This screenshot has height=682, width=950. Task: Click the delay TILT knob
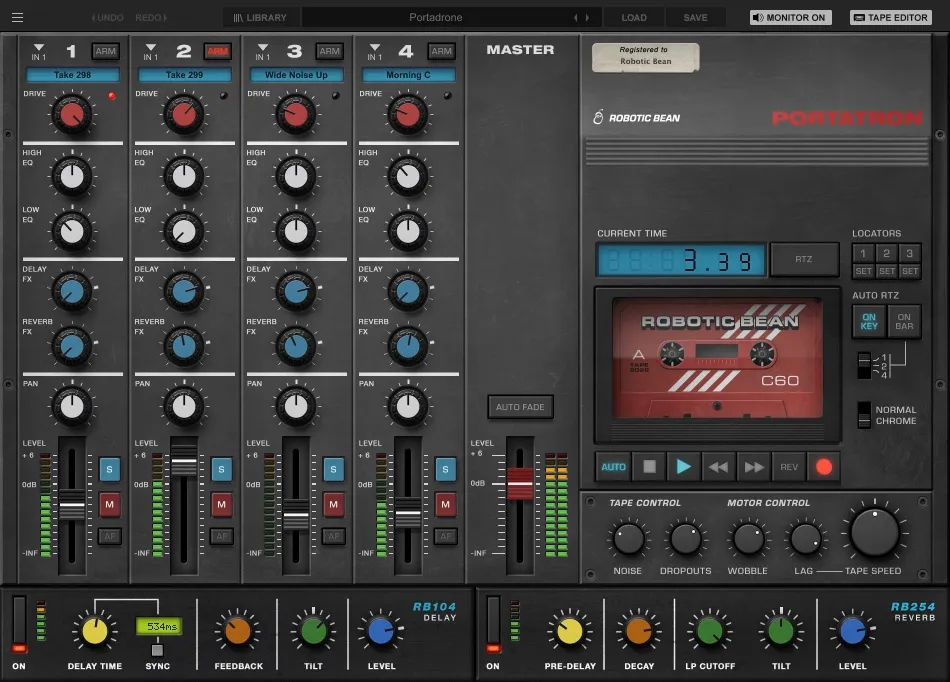point(313,631)
